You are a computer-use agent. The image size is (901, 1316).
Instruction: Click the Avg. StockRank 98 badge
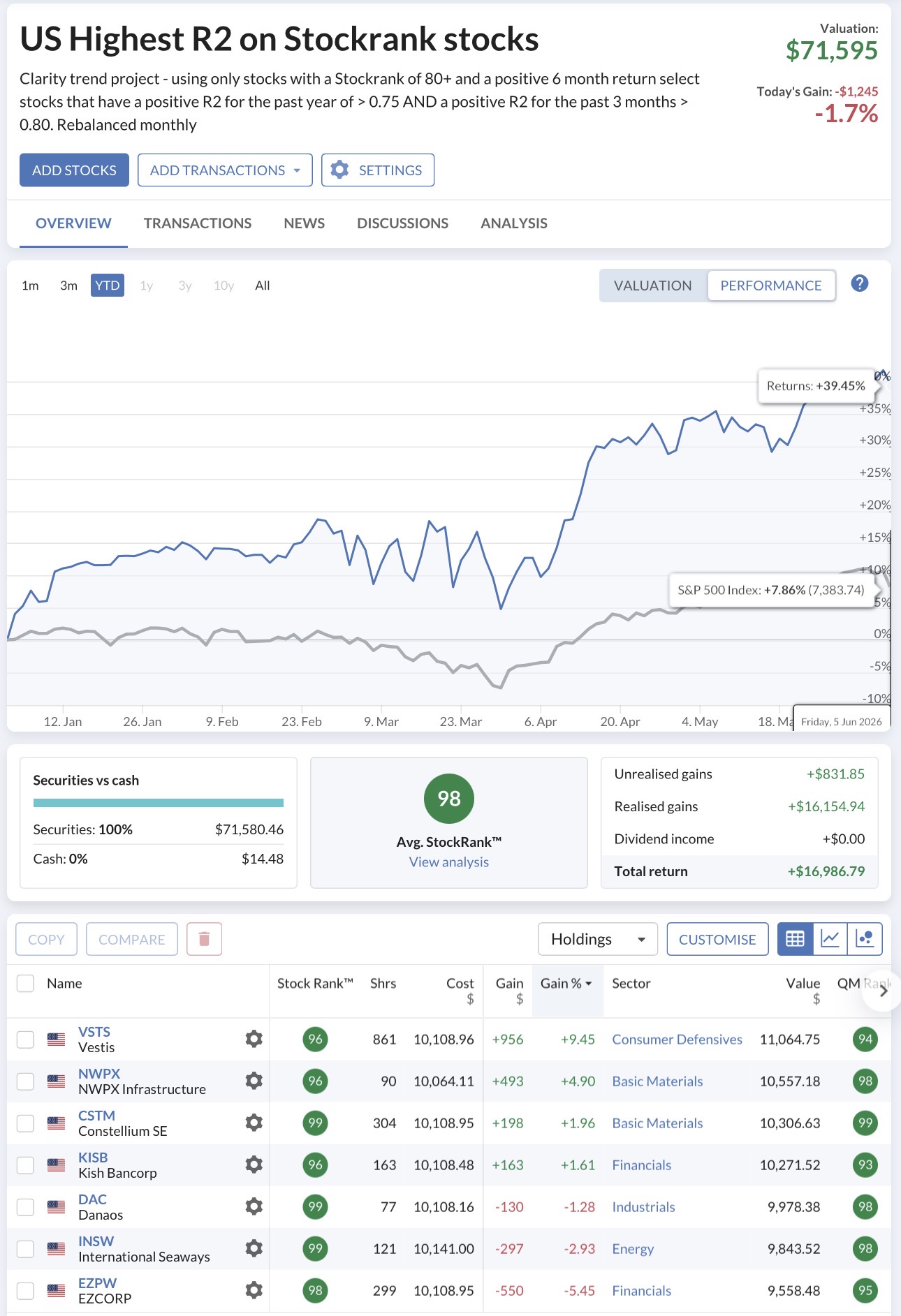449,798
